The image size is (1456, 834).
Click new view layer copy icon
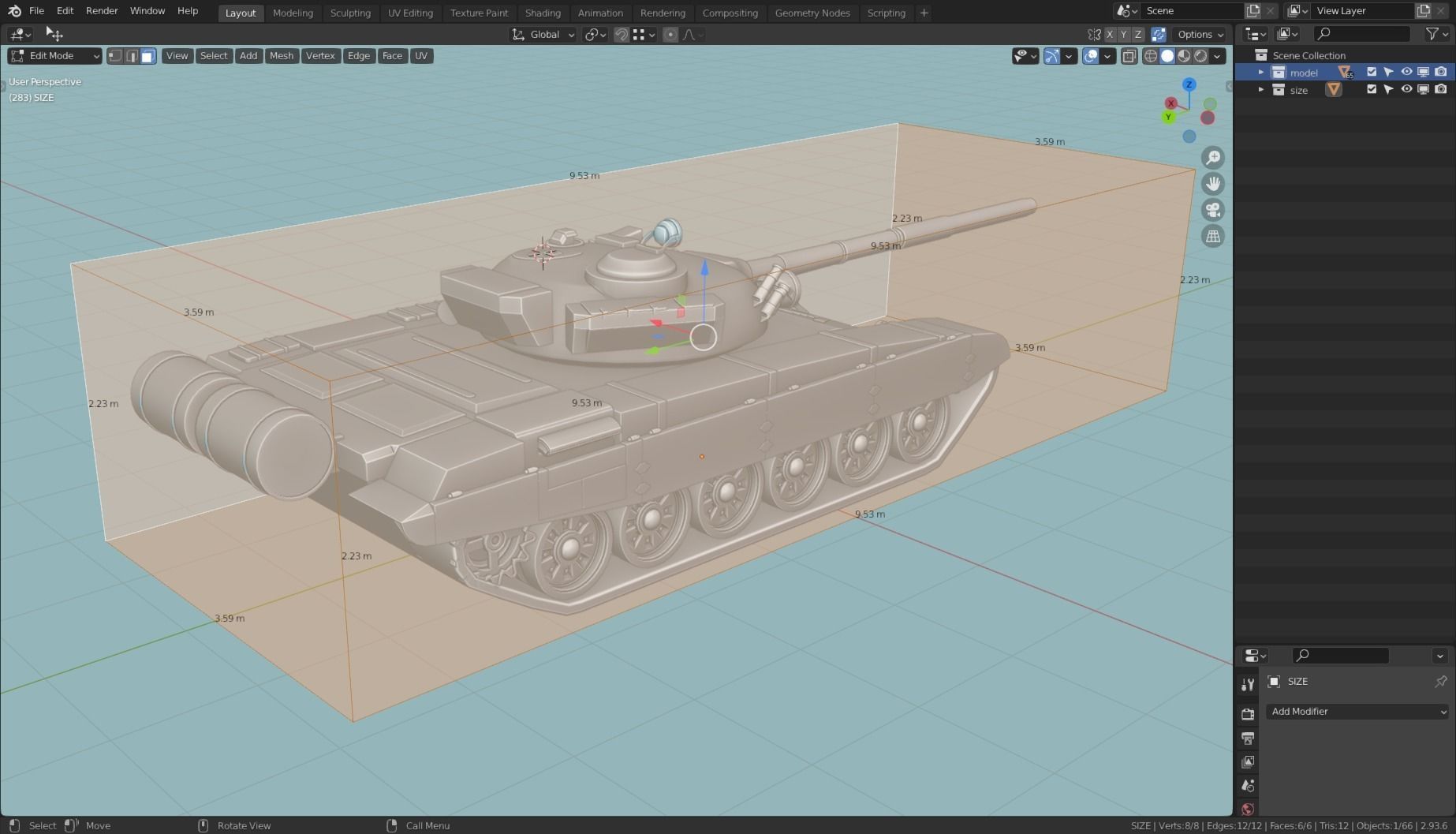(x=1424, y=11)
